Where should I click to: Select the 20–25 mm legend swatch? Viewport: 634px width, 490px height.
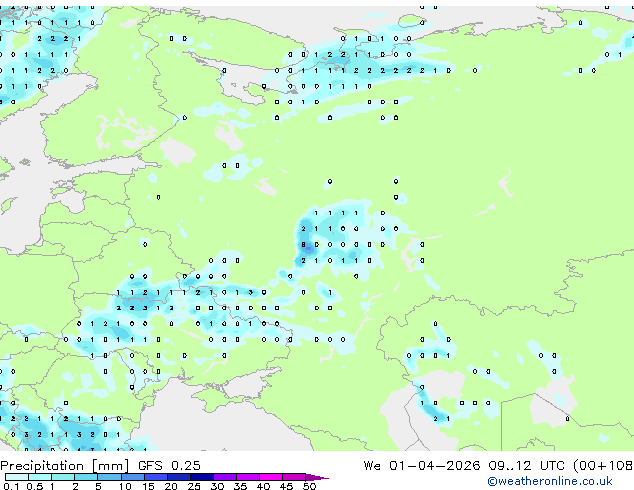[178, 477]
